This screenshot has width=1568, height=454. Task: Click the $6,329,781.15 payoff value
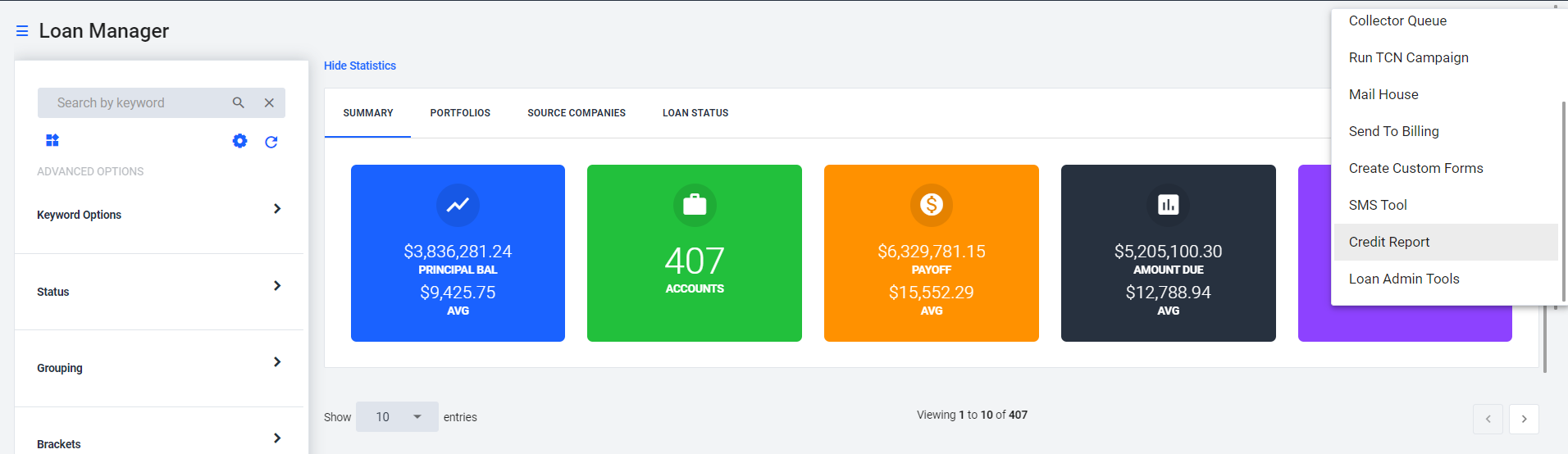coord(932,252)
